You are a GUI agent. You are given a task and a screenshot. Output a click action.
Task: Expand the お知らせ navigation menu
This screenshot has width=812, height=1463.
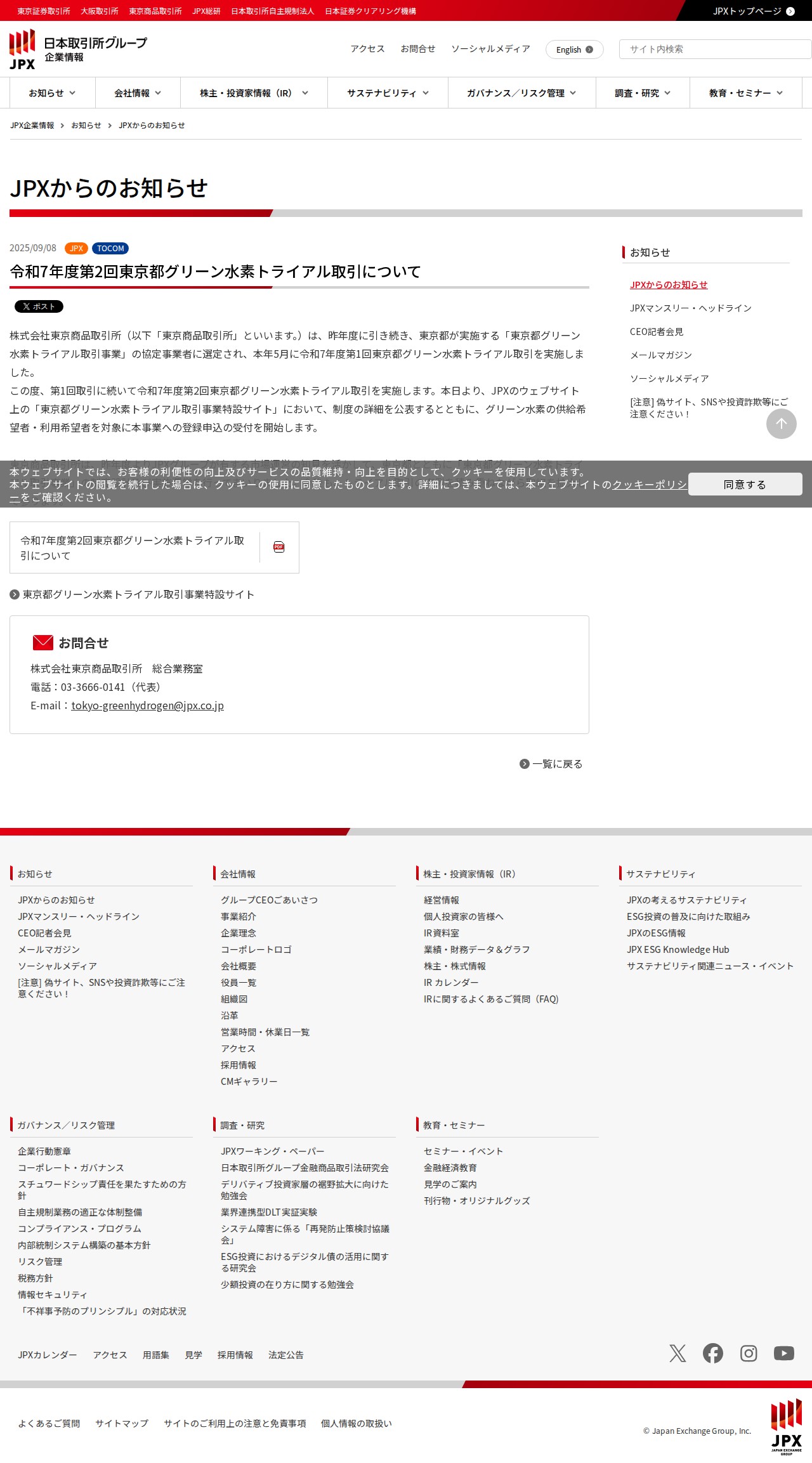pyautogui.click(x=53, y=93)
